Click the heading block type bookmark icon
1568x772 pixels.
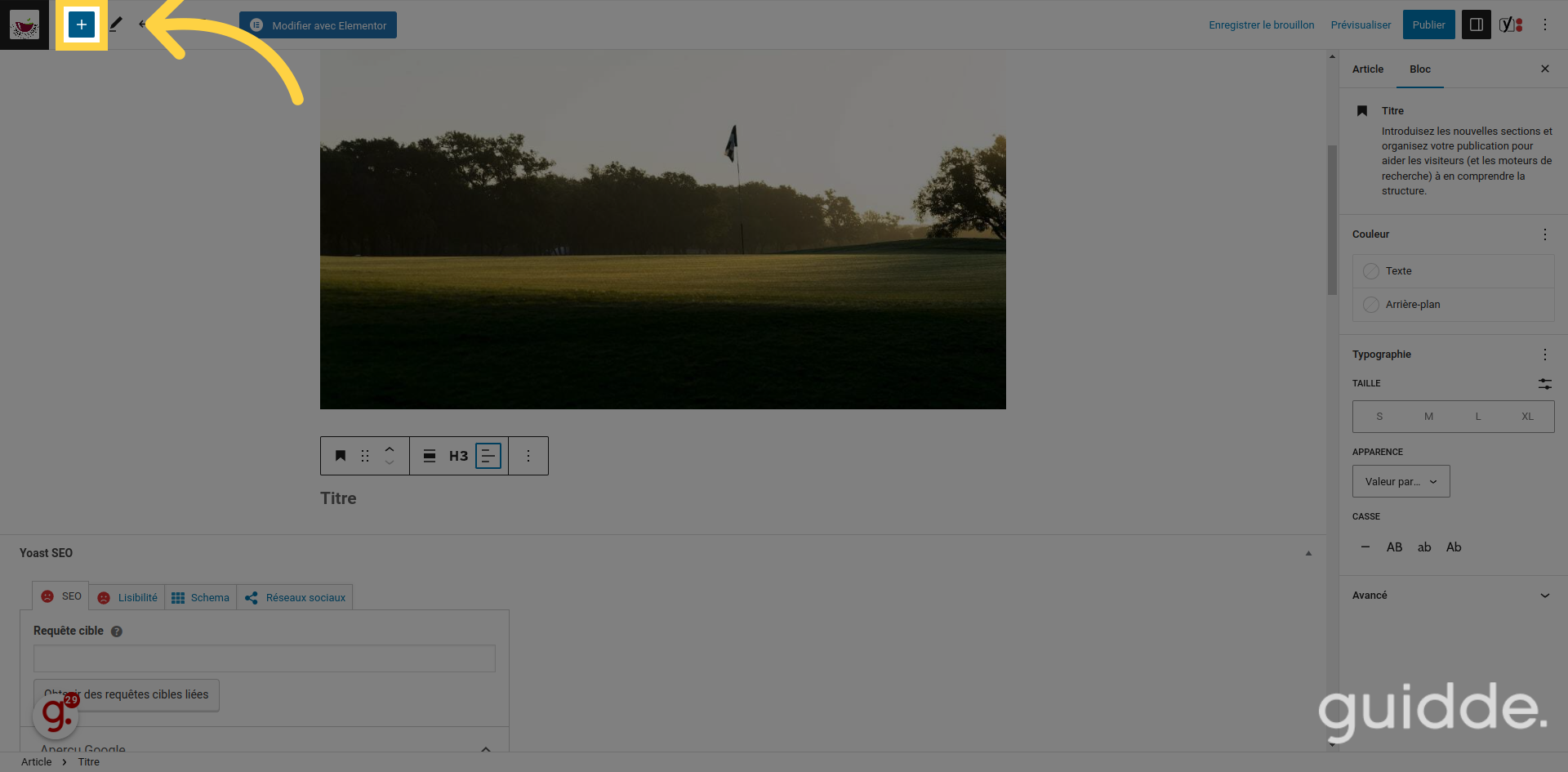click(x=341, y=456)
